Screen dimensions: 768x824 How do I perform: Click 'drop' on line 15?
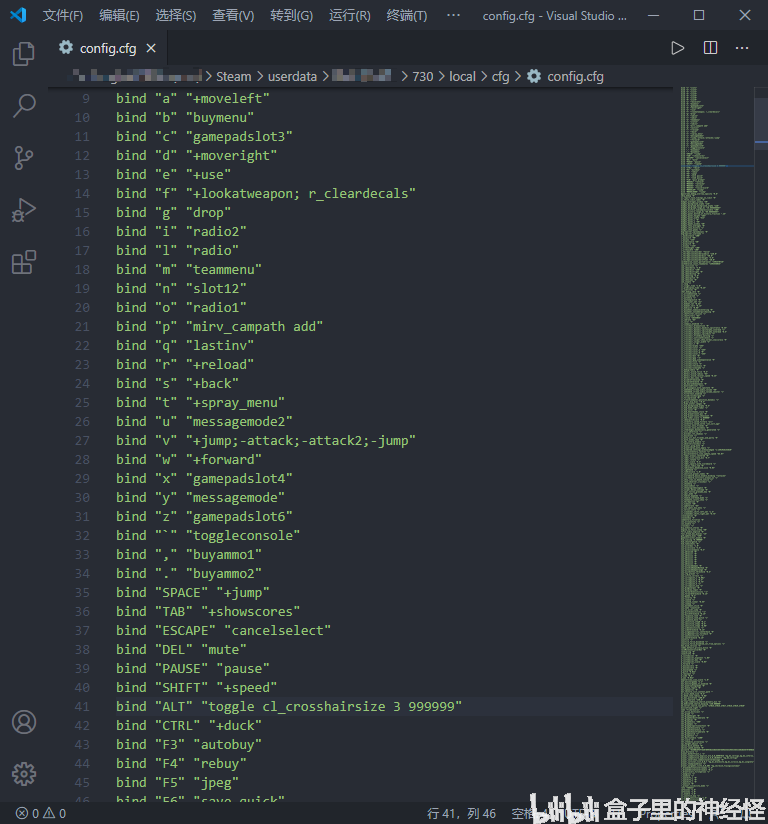click(208, 212)
